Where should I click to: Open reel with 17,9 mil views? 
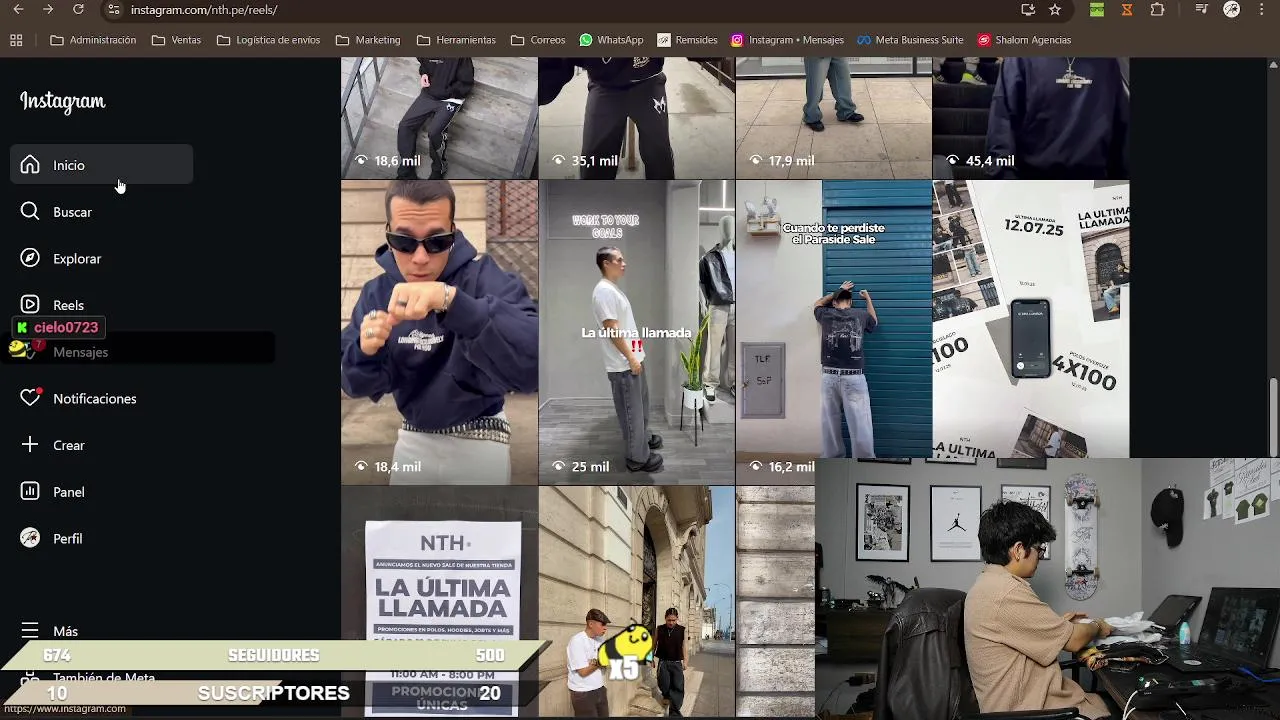point(833,117)
